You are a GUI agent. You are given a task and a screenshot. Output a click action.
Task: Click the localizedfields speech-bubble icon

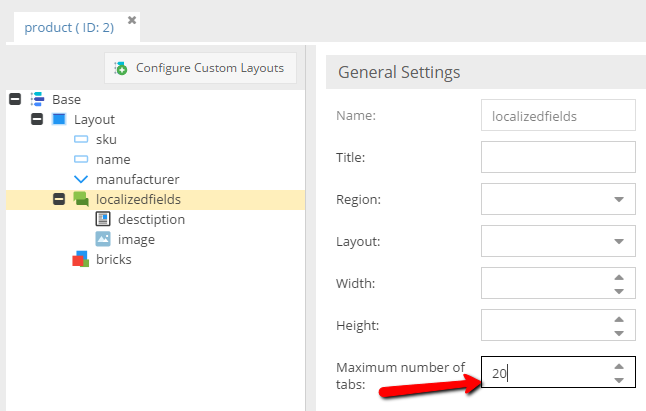(x=81, y=199)
